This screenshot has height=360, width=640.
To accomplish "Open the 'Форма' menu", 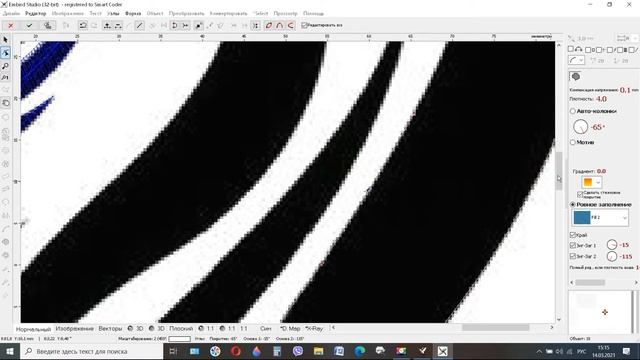I will [x=133, y=13].
